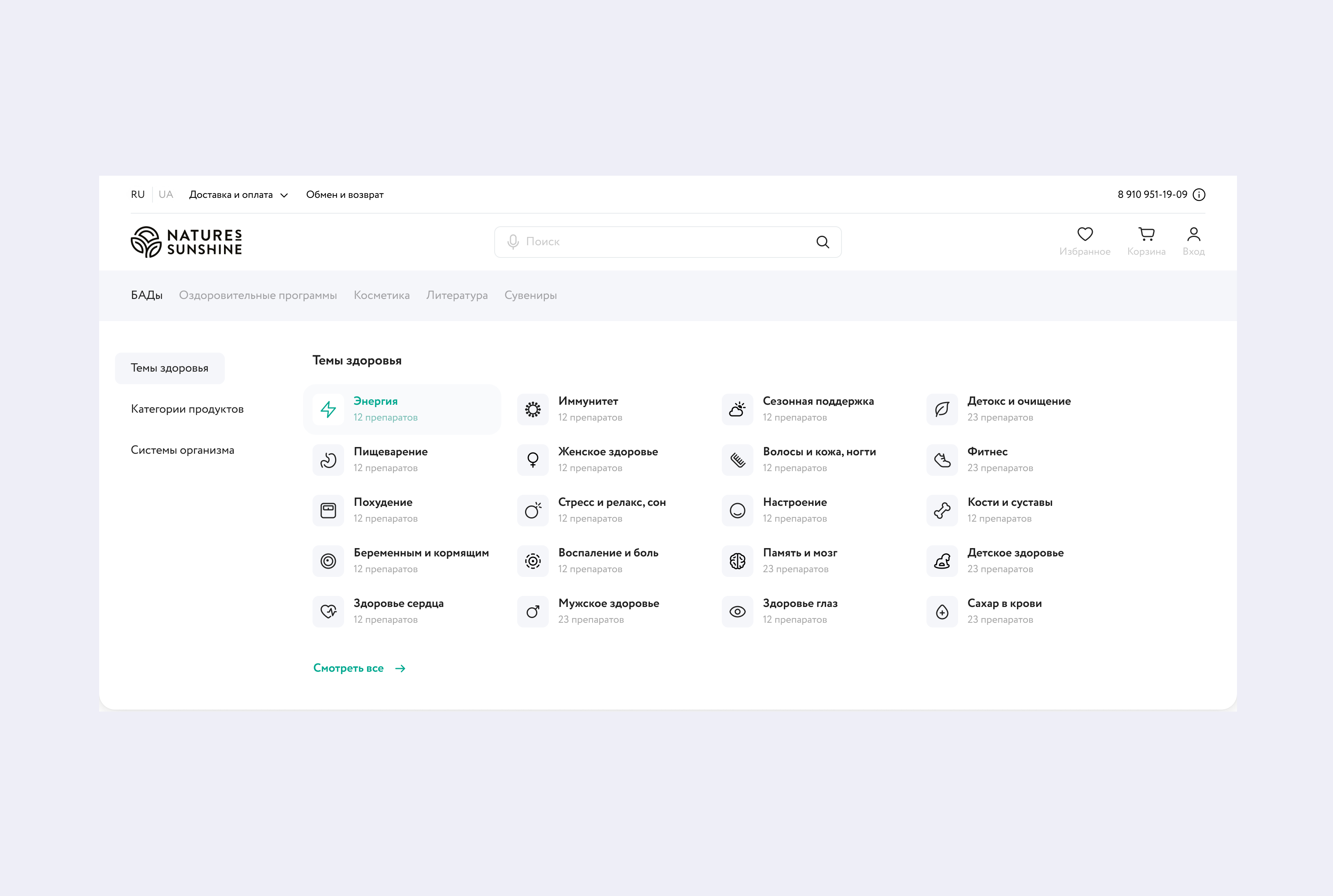Open the Сахар в крови title
1333x896 pixels.
click(x=1004, y=603)
